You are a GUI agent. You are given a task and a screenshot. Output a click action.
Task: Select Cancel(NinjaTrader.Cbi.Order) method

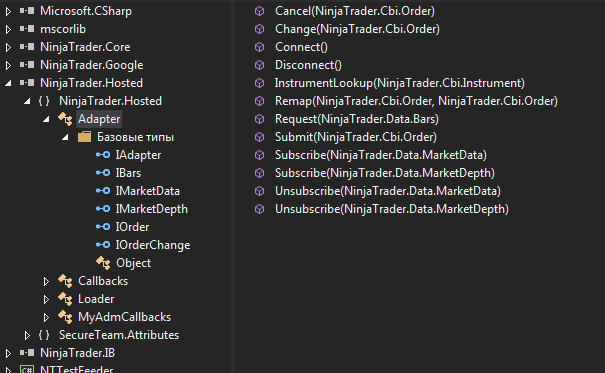click(x=355, y=11)
